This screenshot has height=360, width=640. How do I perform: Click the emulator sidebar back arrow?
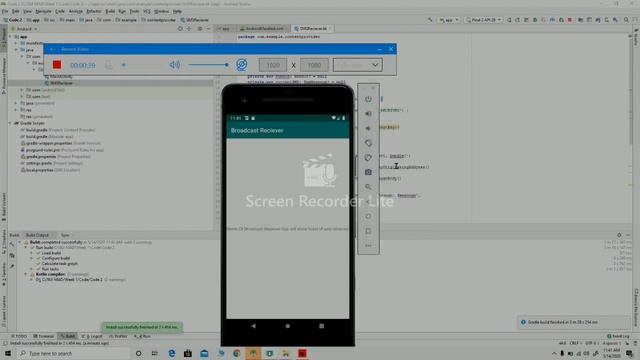point(368,202)
